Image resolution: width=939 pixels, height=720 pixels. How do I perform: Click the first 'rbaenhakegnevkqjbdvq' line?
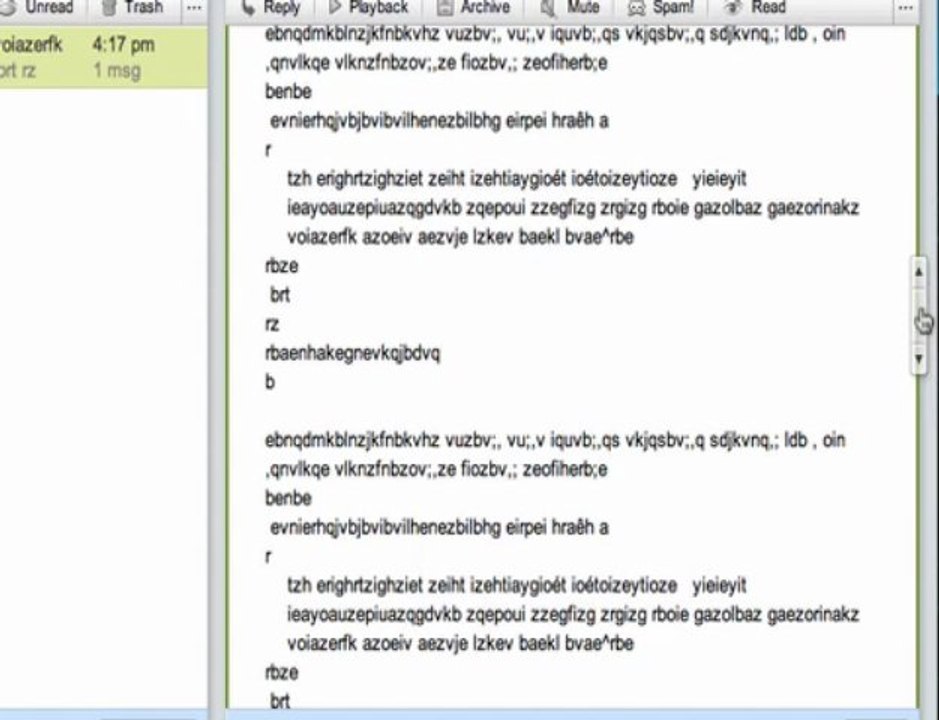click(352, 353)
